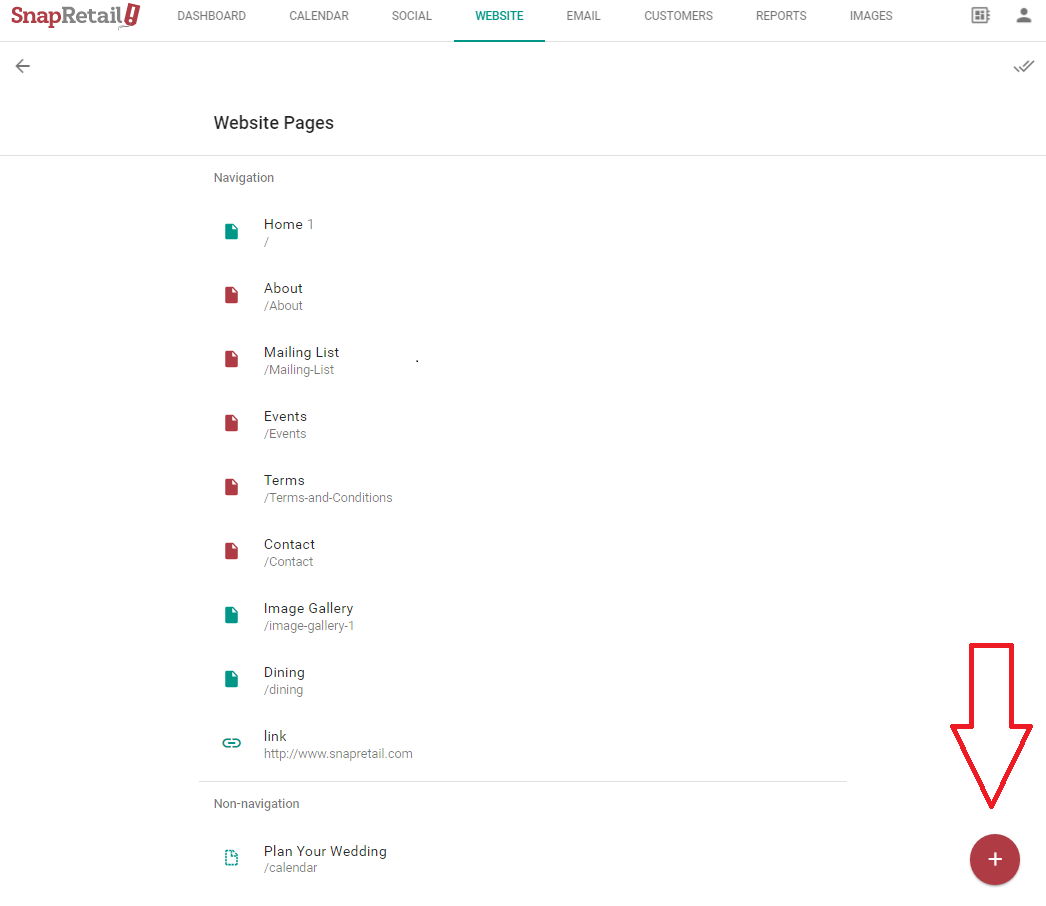Go back using the left arrow icon

[23, 66]
